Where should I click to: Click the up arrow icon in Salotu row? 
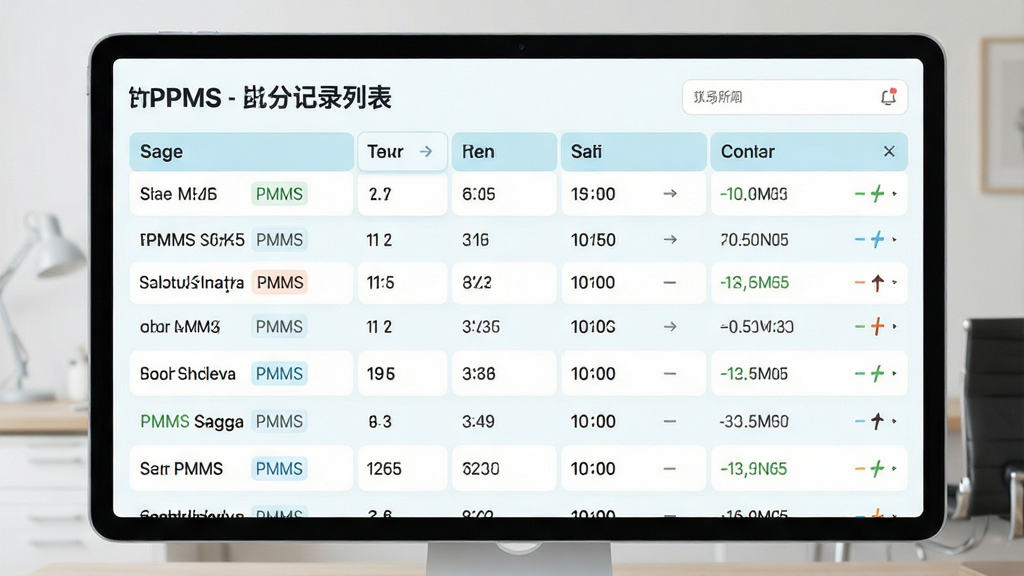878,283
